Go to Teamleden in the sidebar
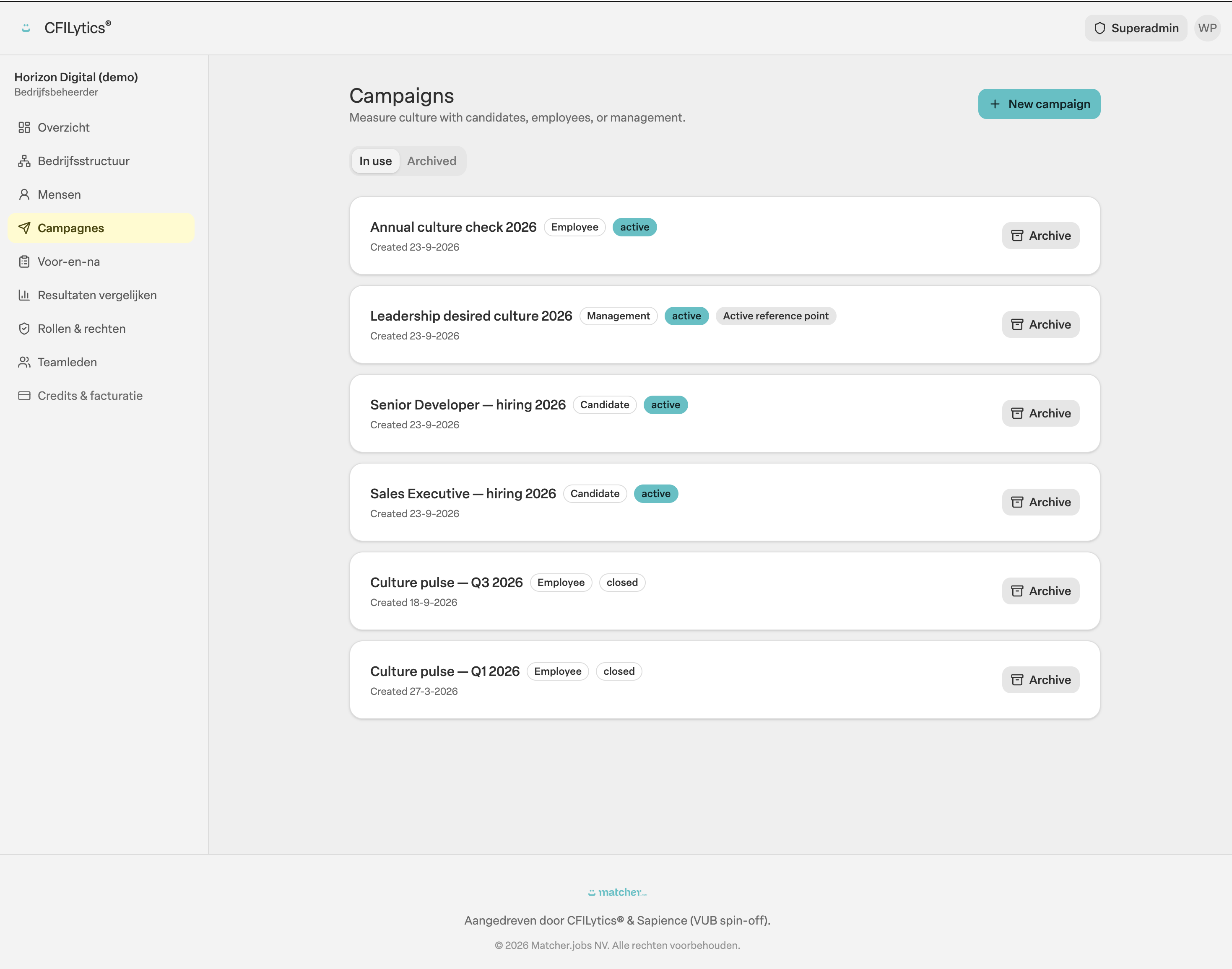1232x969 pixels. click(x=101, y=362)
